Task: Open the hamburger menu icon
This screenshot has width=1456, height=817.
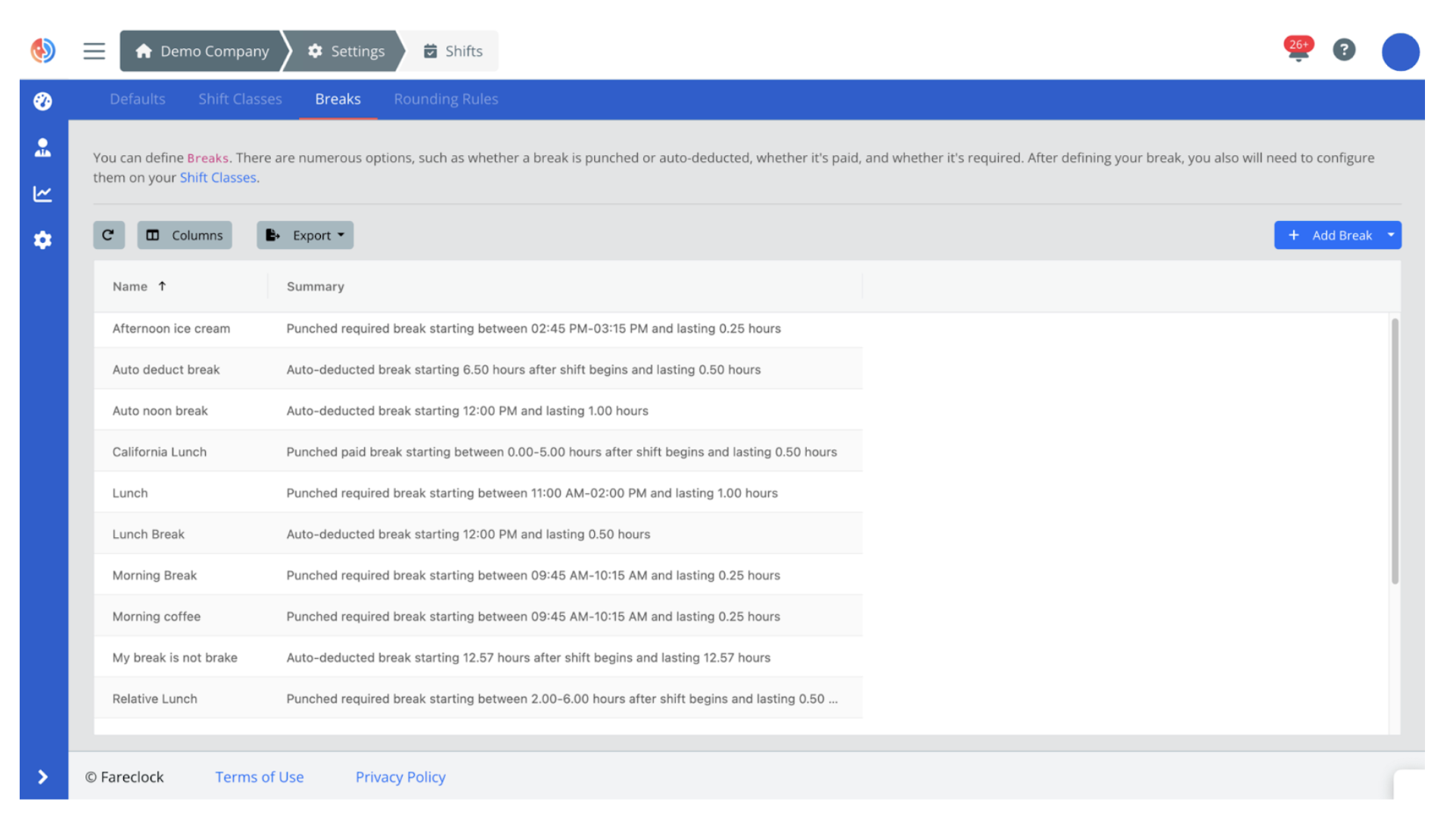Action: pos(94,51)
